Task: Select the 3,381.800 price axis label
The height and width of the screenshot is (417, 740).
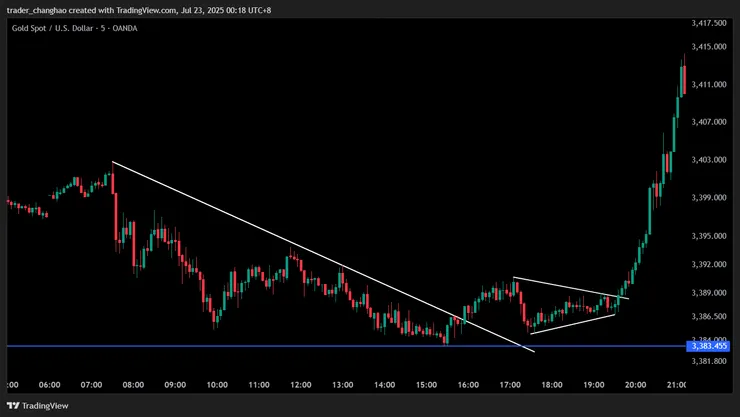Action: pos(709,361)
